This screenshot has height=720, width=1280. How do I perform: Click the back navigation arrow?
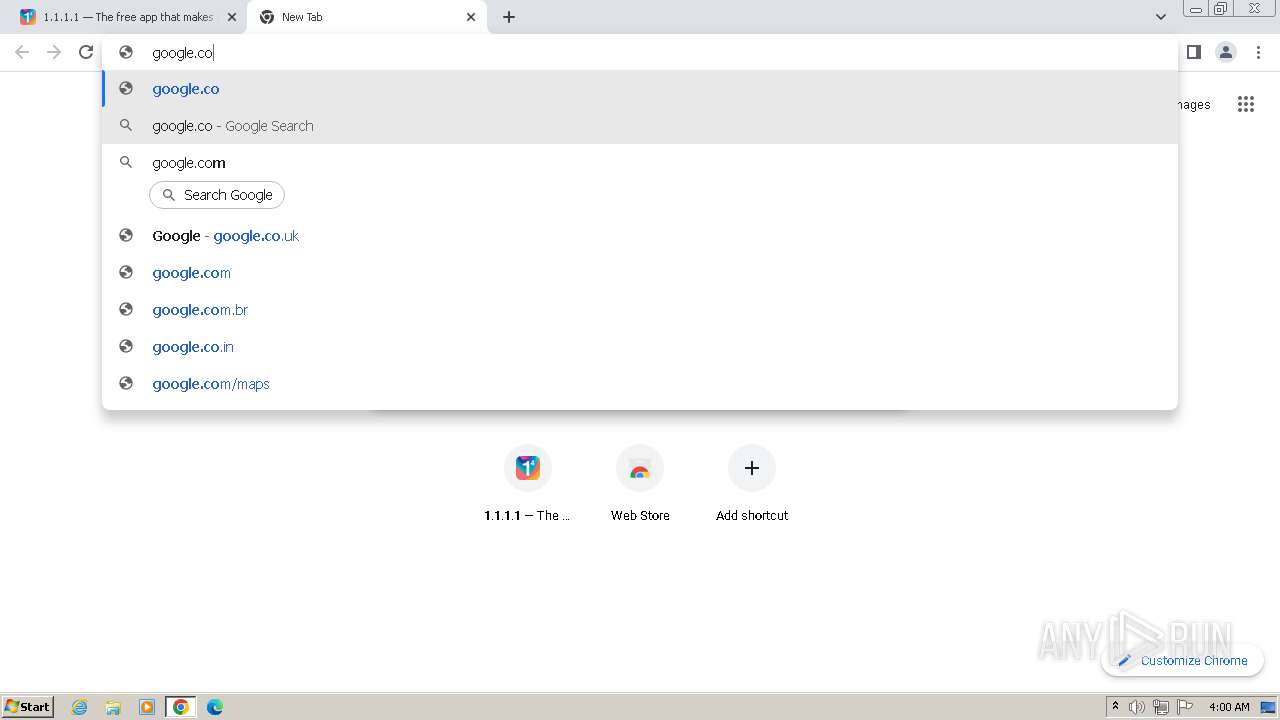[x=22, y=52]
